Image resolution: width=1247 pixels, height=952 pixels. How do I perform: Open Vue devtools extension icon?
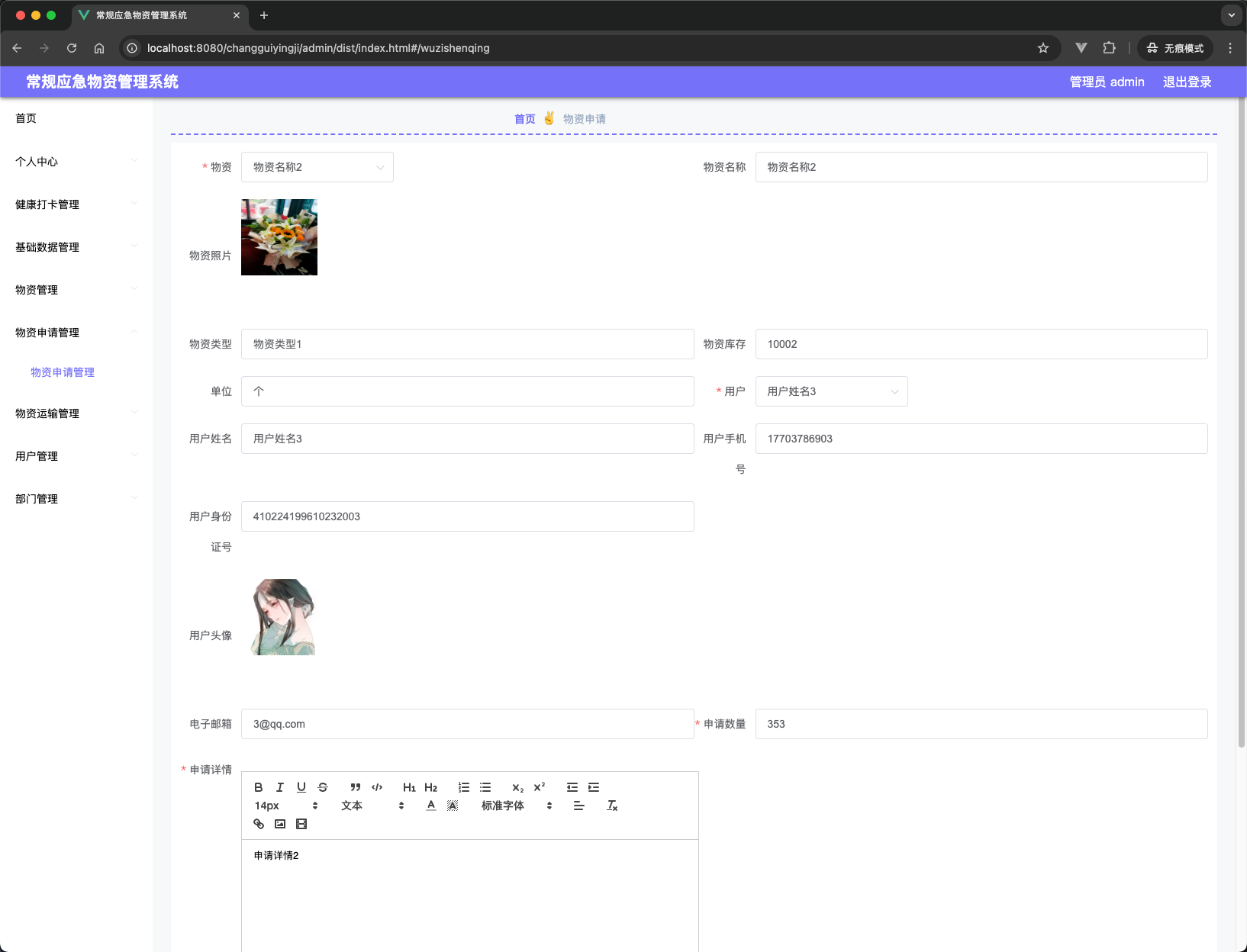click(x=1081, y=48)
